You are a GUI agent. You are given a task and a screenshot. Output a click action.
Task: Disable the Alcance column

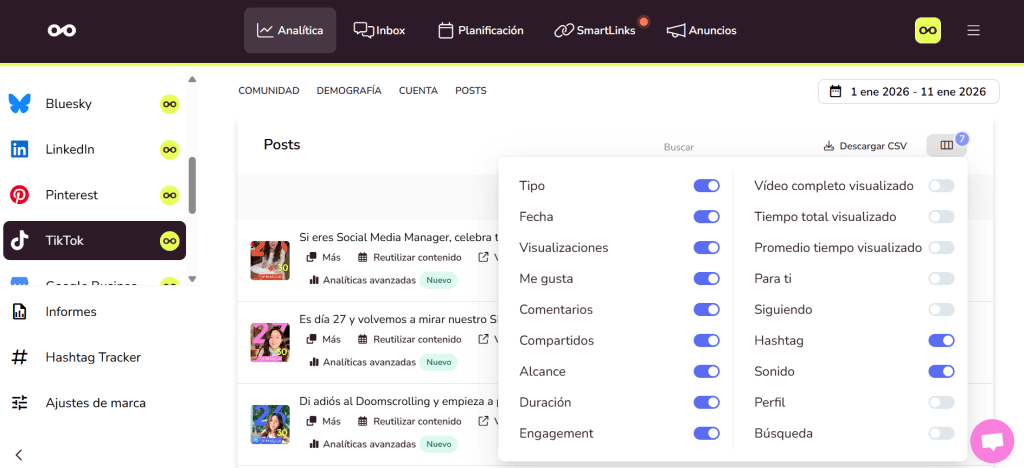(707, 371)
